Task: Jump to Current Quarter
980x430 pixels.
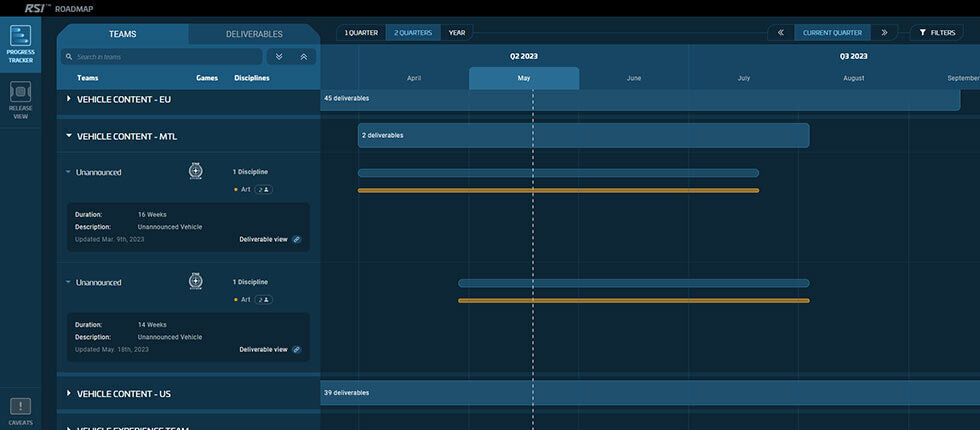Action: [x=832, y=32]
